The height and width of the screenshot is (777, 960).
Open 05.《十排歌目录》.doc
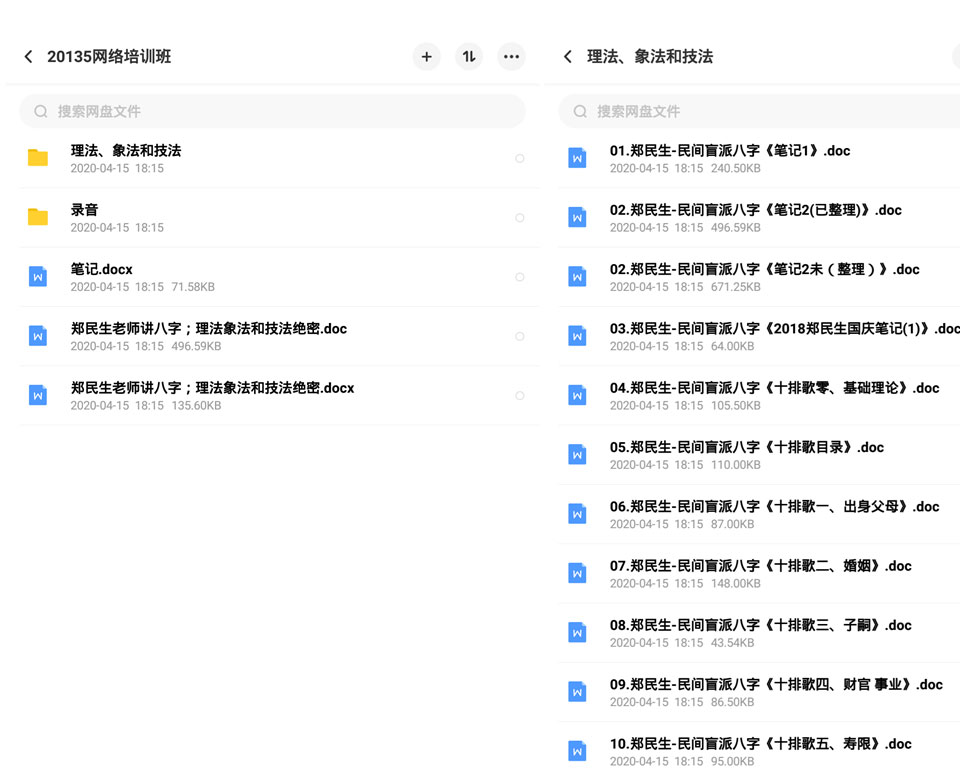747,448
